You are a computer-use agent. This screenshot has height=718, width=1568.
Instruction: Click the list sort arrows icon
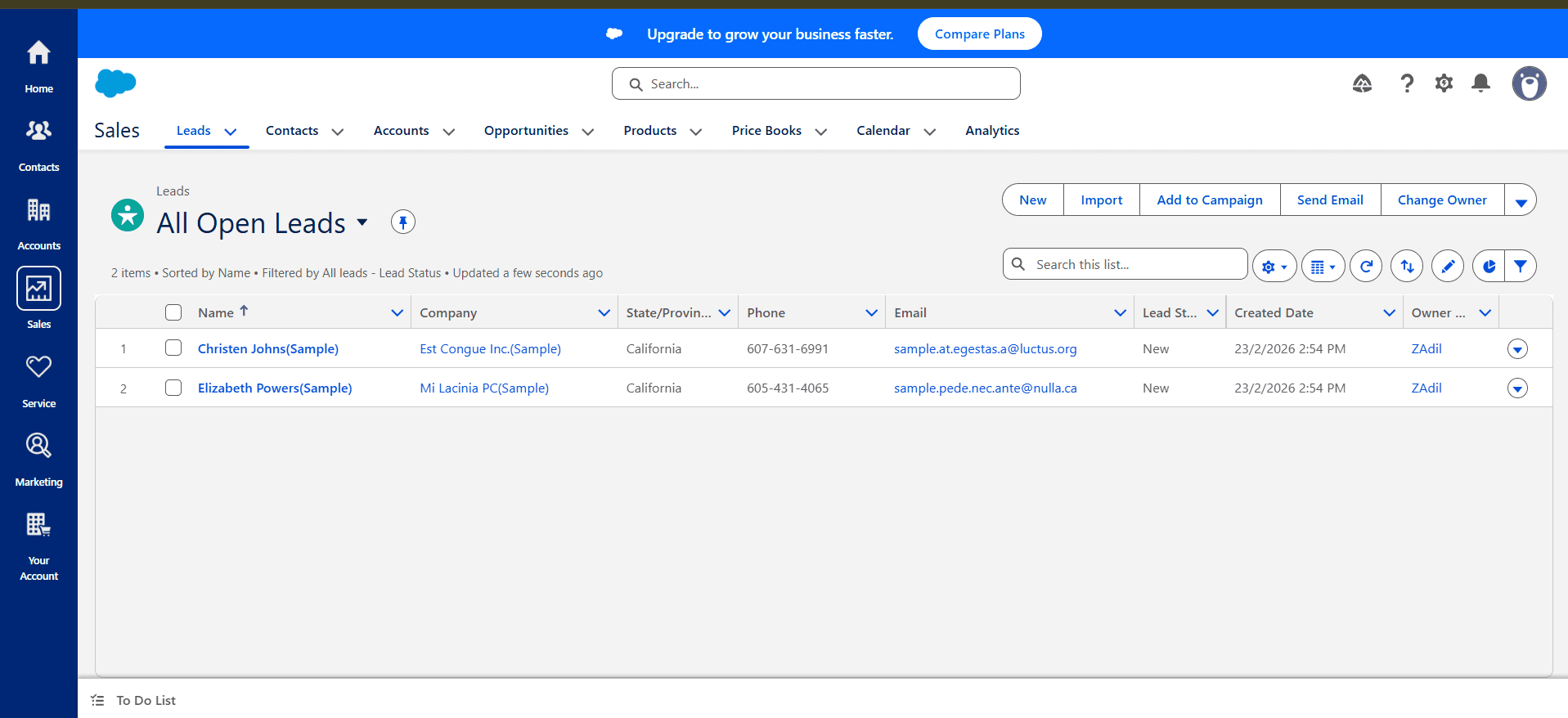(x=1407, y=266)
